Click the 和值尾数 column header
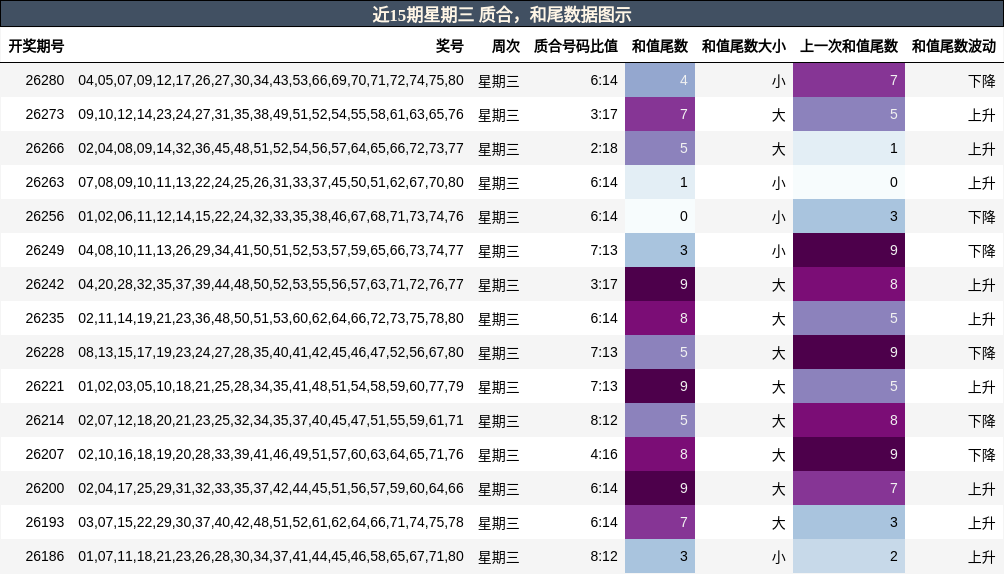 (x=660, y=46)
